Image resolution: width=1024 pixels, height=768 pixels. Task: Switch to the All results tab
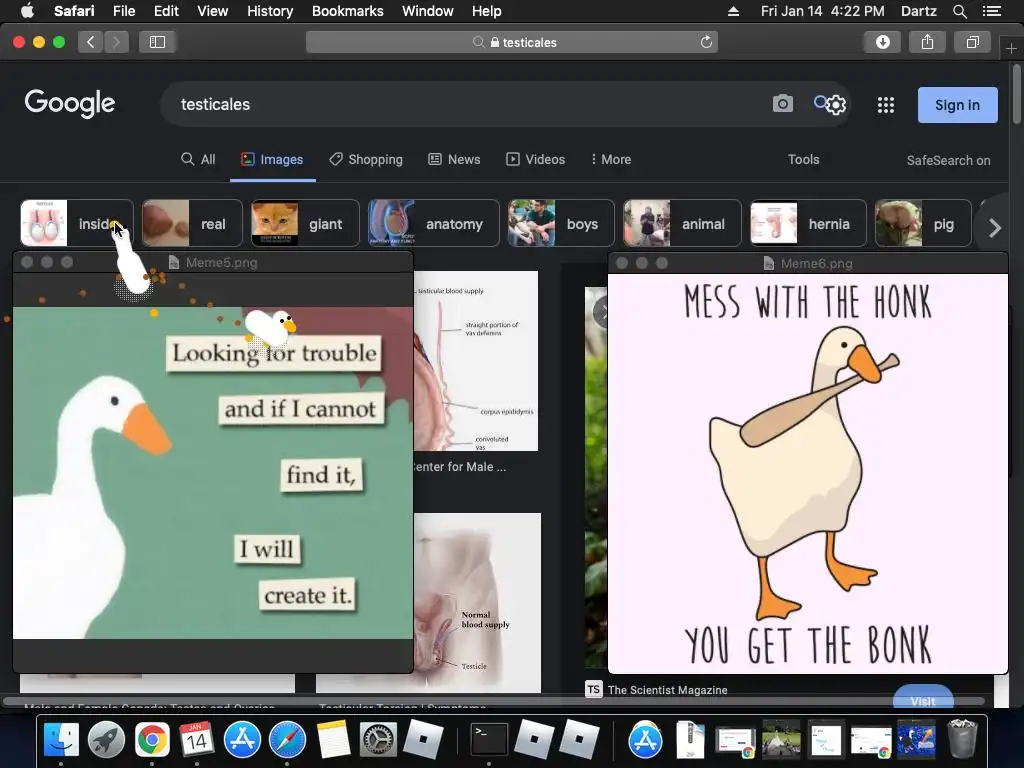198,159
